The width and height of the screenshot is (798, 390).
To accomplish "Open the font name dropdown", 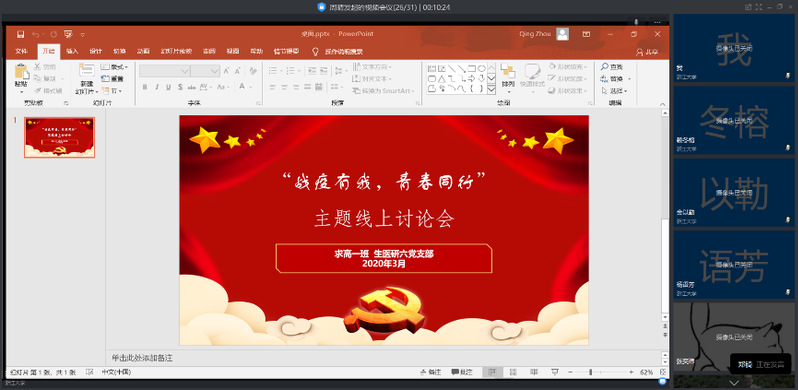I will click(185, 71).
